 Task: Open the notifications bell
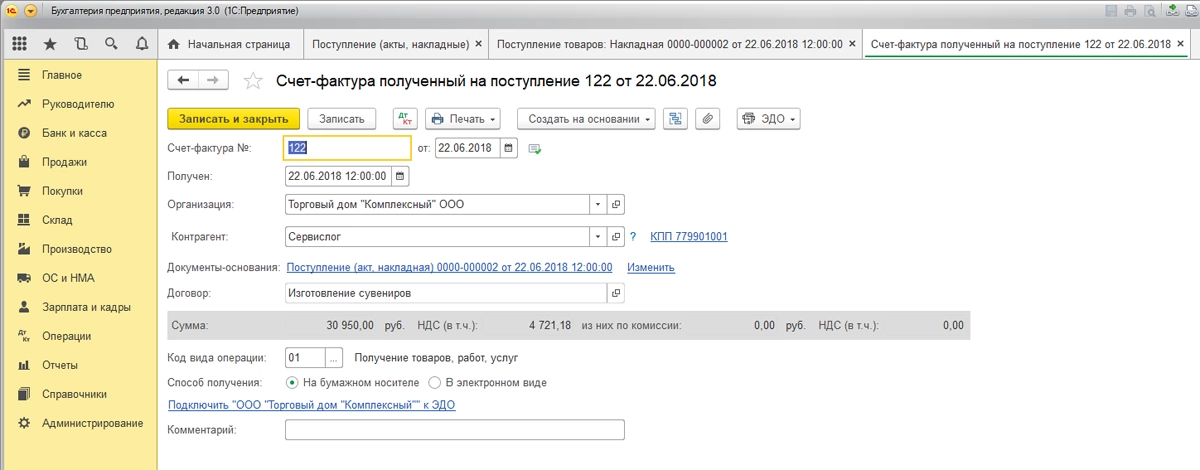(141, 44)
